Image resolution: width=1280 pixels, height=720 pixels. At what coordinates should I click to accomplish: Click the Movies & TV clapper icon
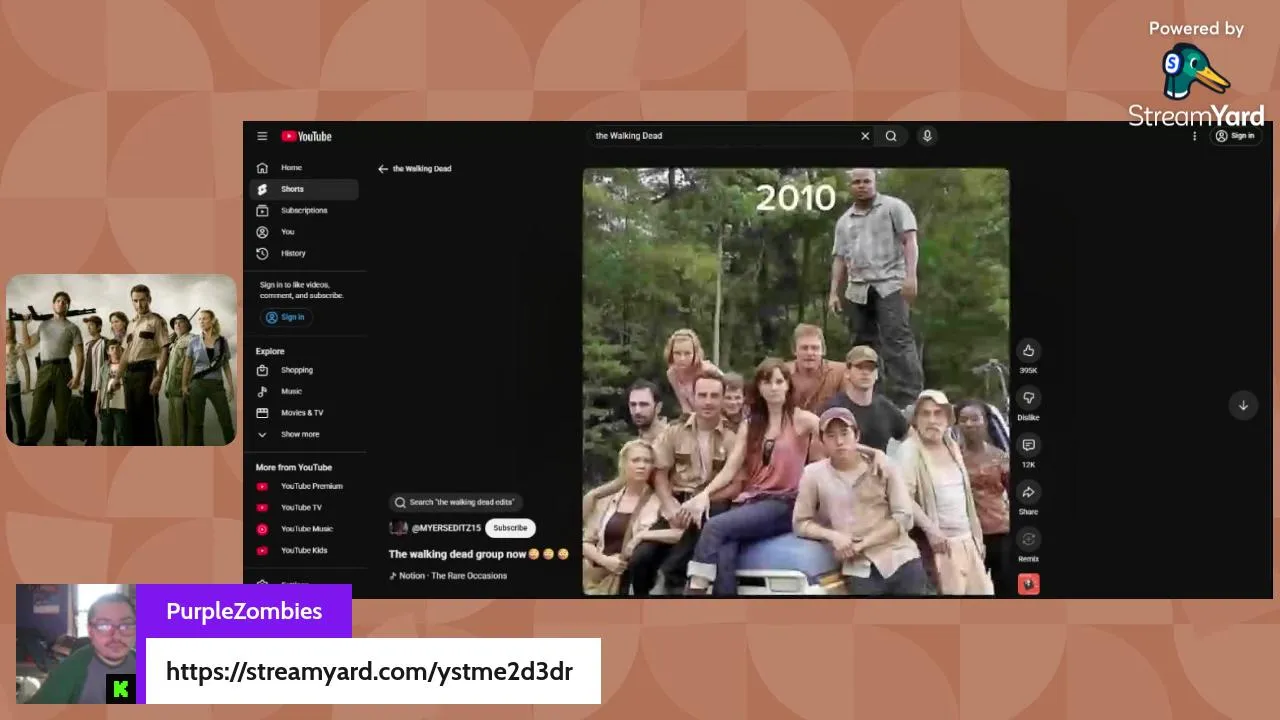[262, 413]
